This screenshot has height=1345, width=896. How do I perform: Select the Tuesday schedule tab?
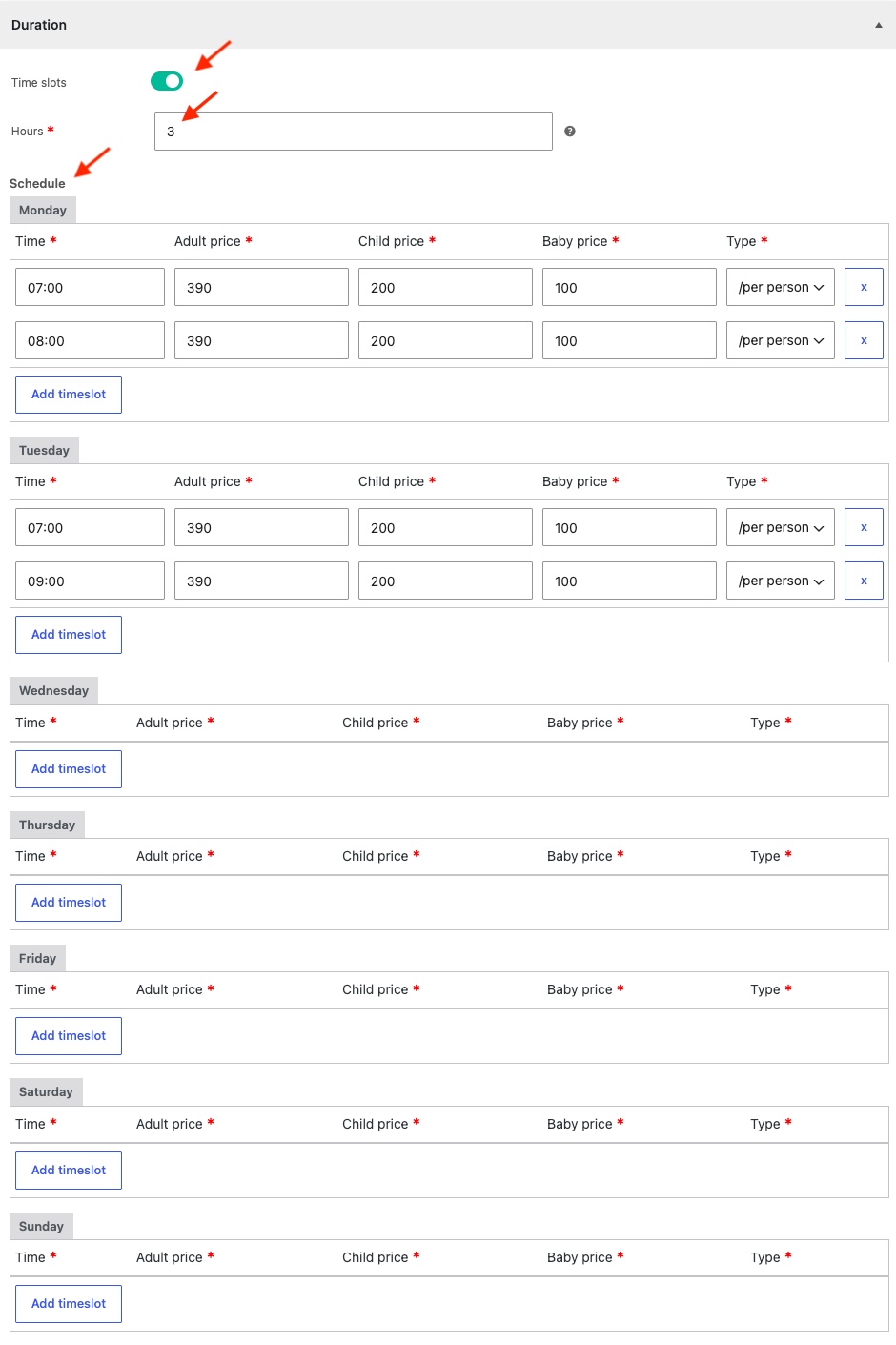click(44, 450)
